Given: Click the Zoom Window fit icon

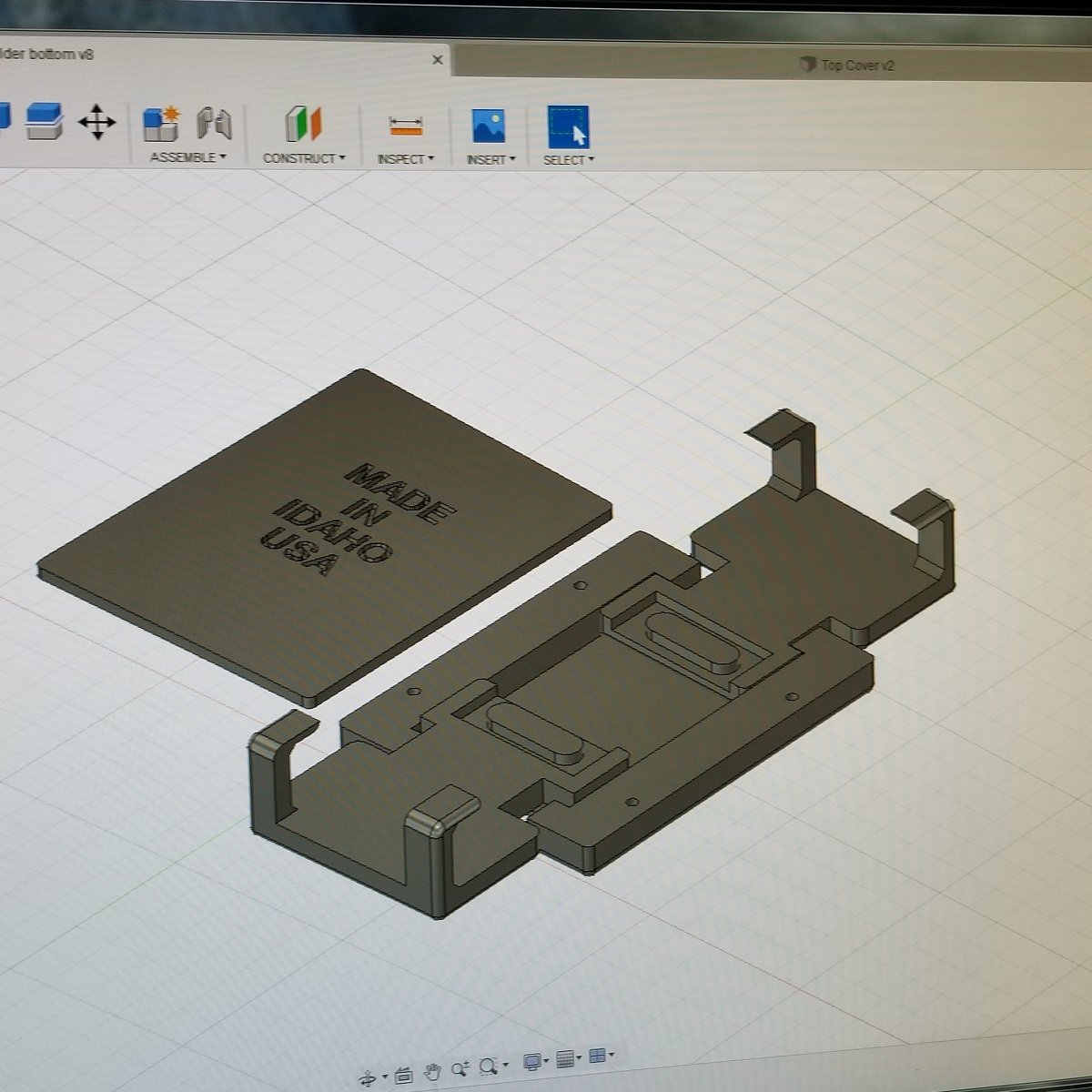Looking at the screenshot, I should 489,1067.
